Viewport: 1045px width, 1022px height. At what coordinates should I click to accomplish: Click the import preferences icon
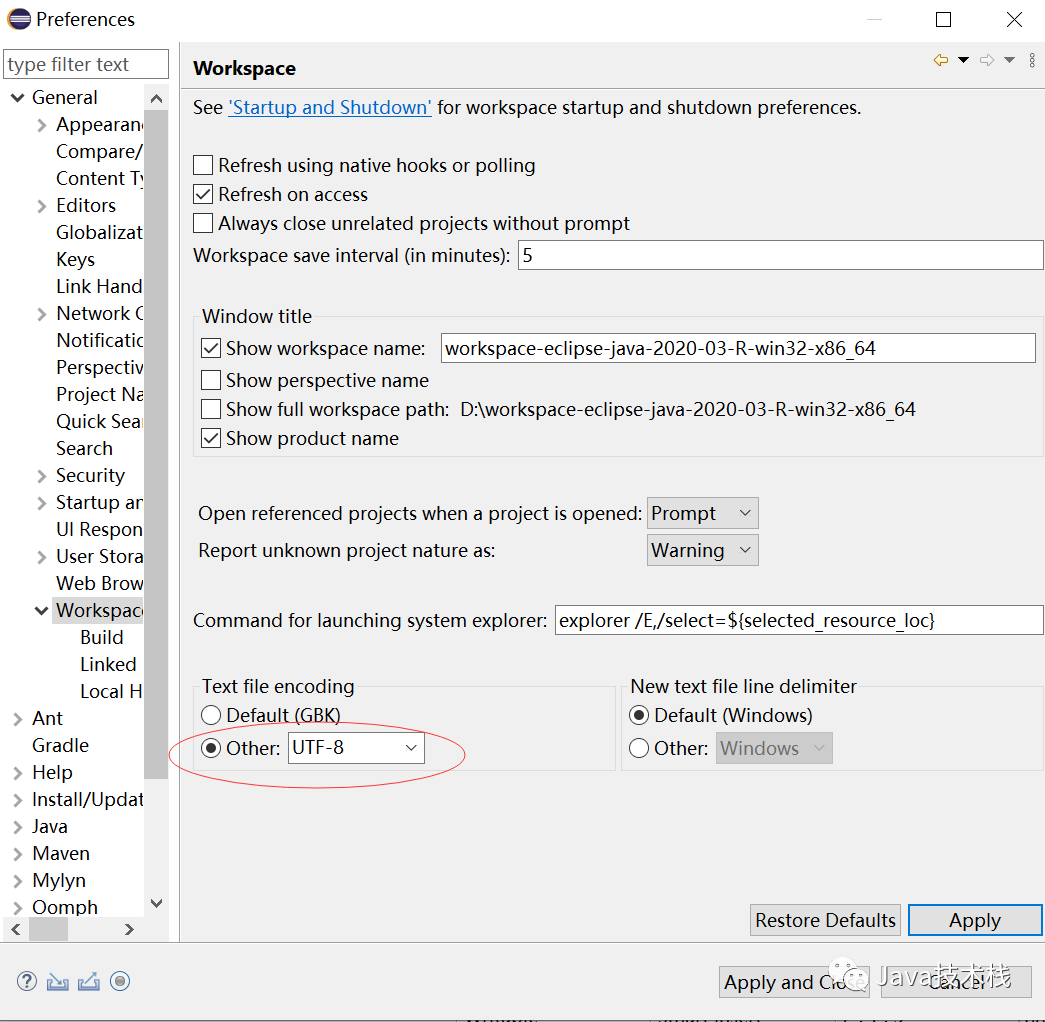click(x=58, y=981)
